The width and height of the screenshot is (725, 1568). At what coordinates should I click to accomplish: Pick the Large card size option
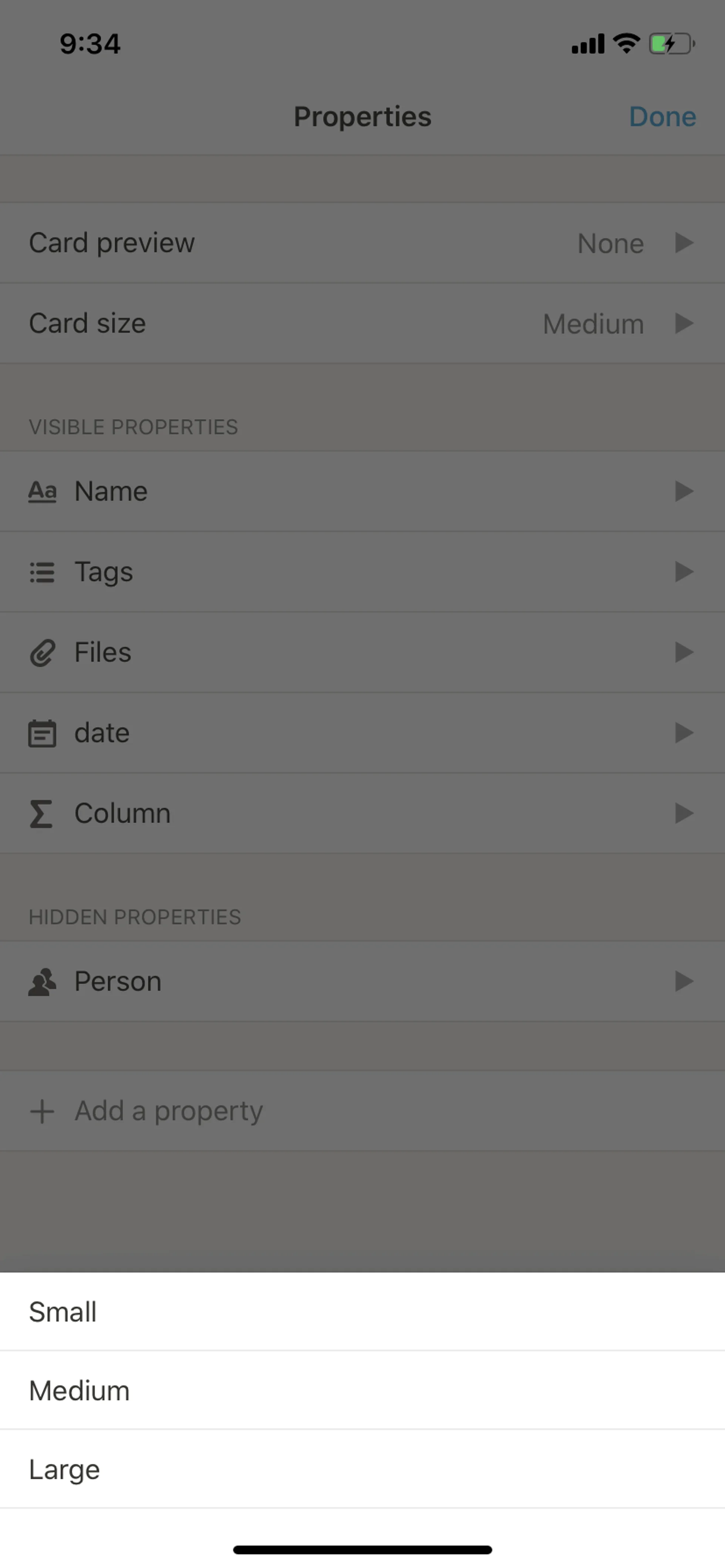pyautogui.click(x=65, y=1470)
